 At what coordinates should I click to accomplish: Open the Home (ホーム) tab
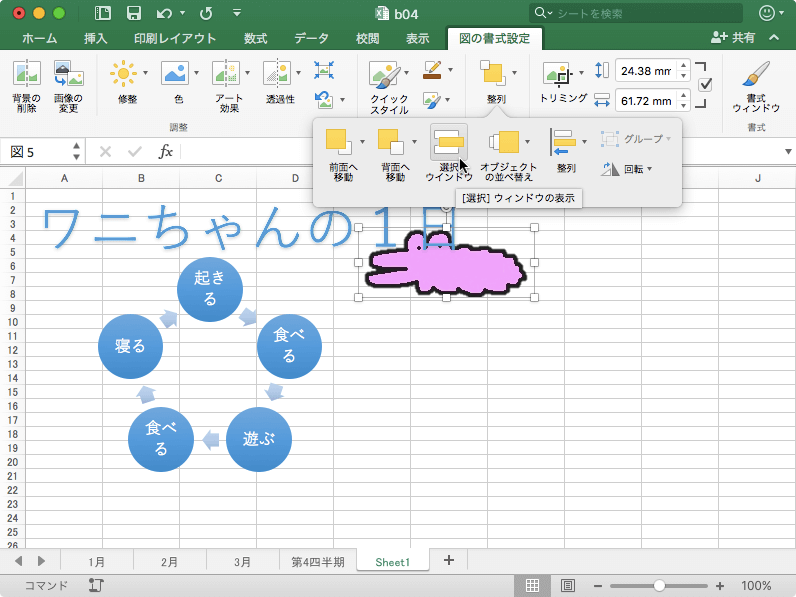(x=40, y=38)
